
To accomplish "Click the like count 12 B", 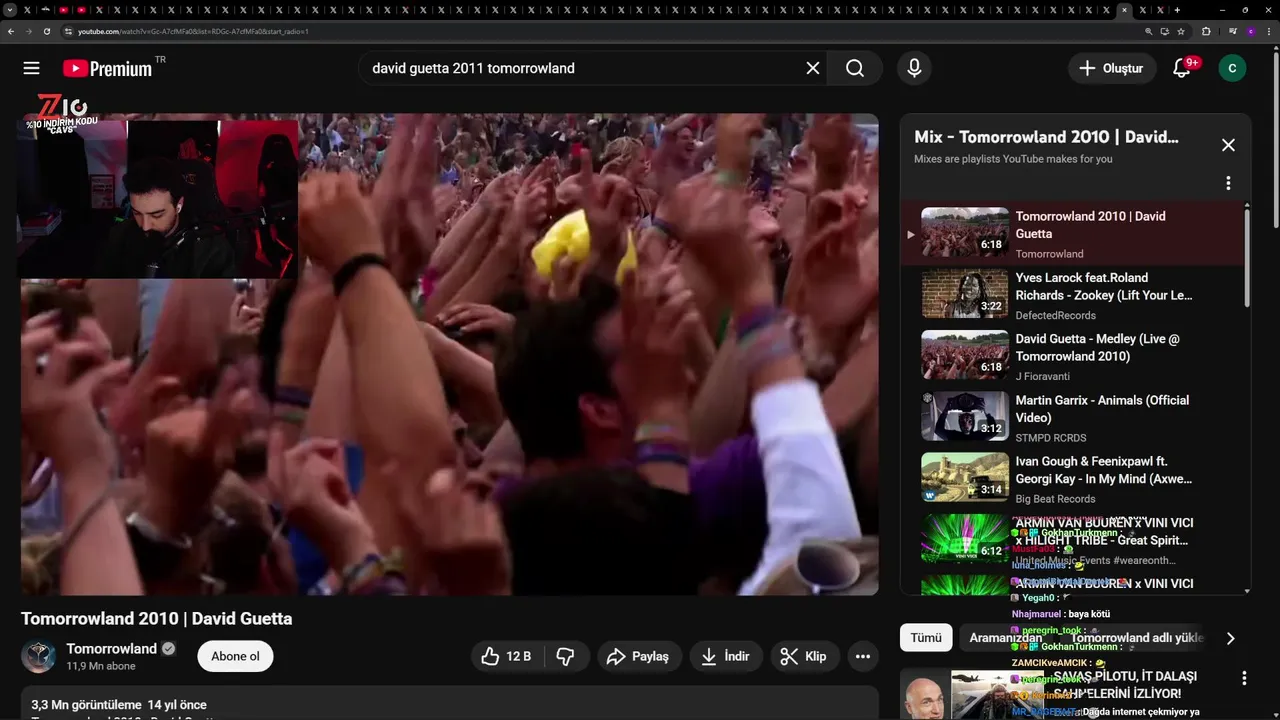I will [519, 656].
